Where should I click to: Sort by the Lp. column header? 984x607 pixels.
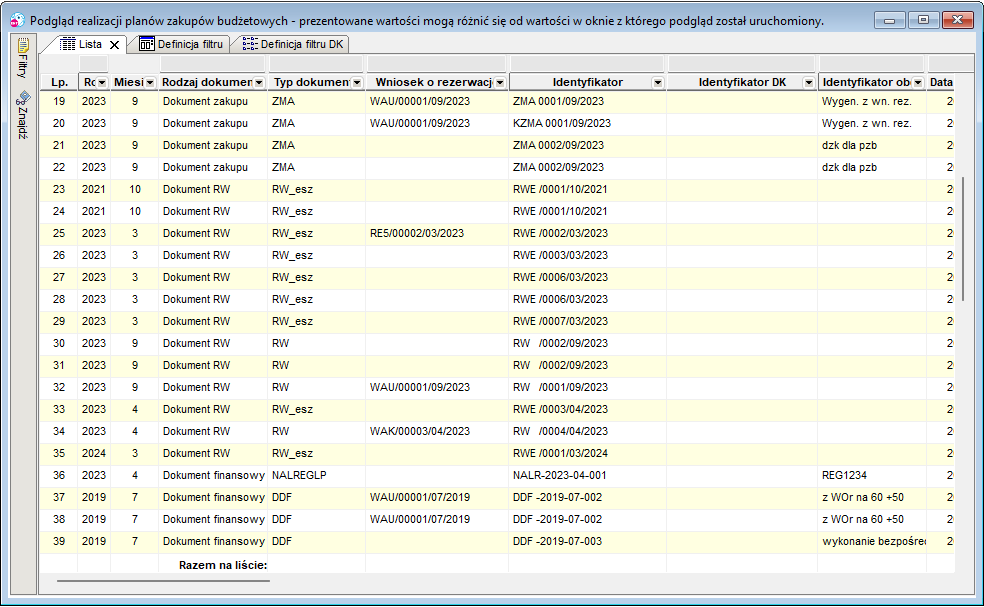tap(60, 82)
